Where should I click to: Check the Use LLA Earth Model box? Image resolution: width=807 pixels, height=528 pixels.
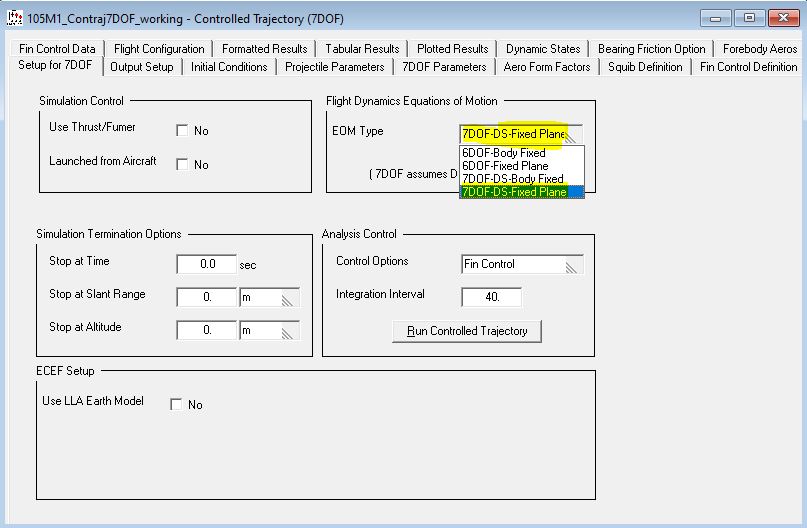coord(176,405)
